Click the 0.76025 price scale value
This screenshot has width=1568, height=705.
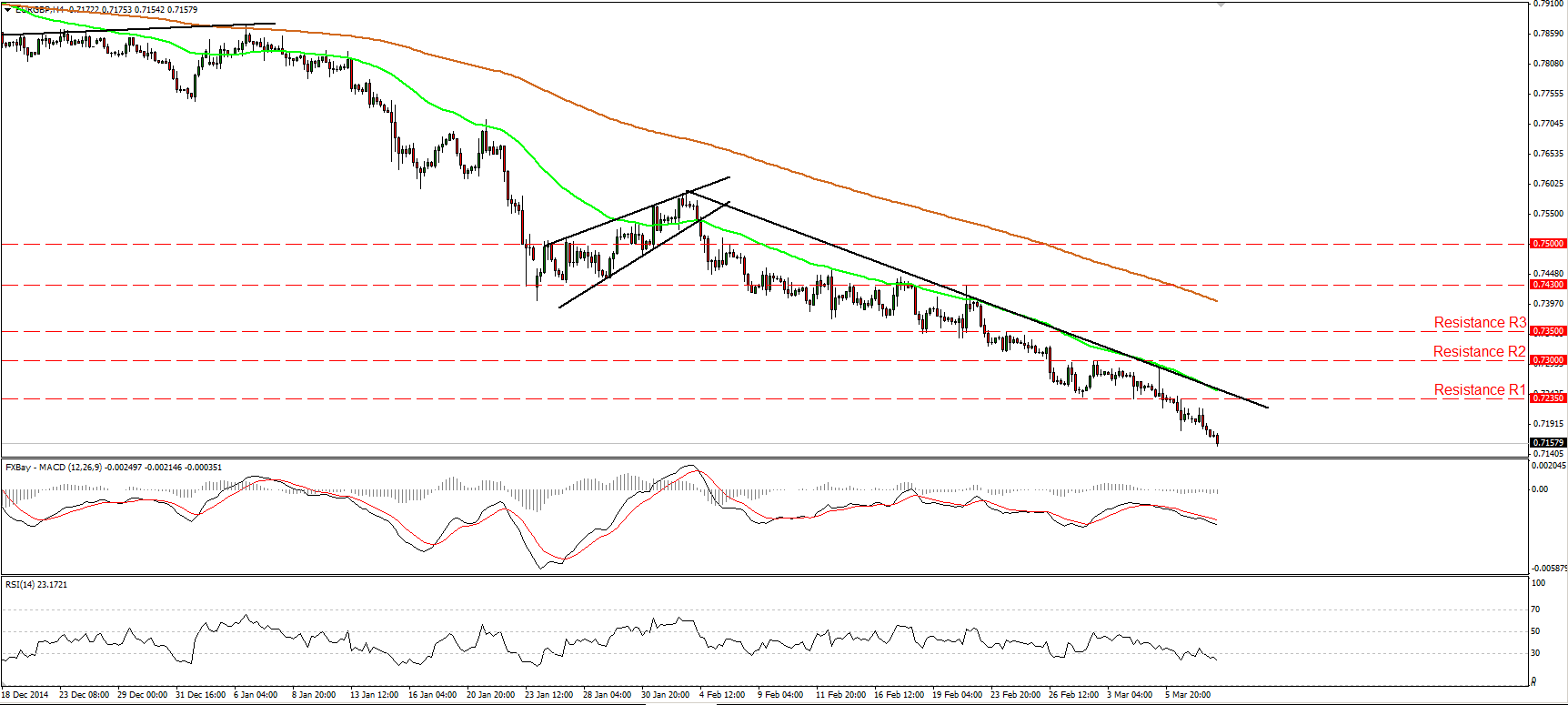[1549, 183]
